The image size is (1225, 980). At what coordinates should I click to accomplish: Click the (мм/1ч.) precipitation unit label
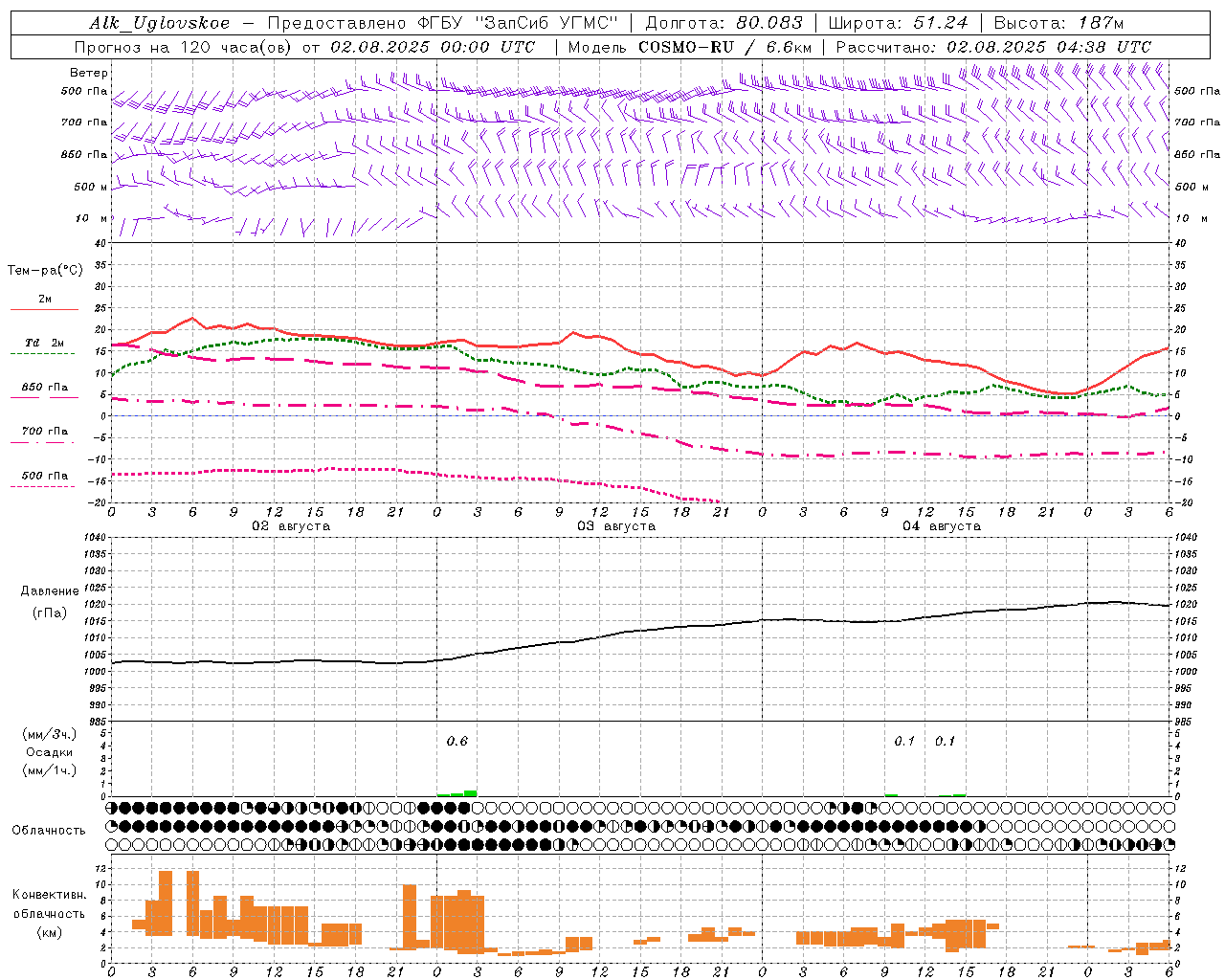[x=49, y=770]
